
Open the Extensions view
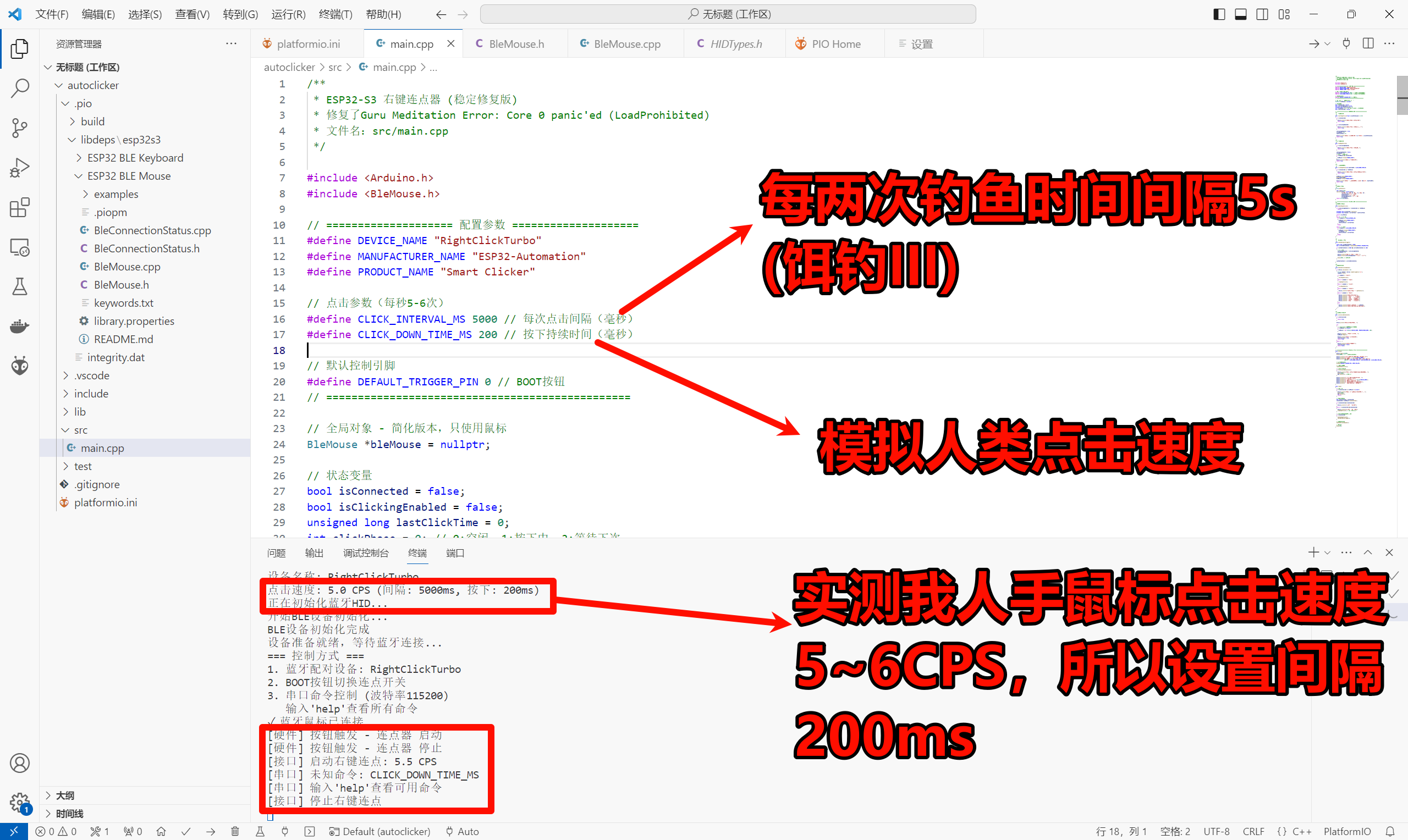(20, 207)
